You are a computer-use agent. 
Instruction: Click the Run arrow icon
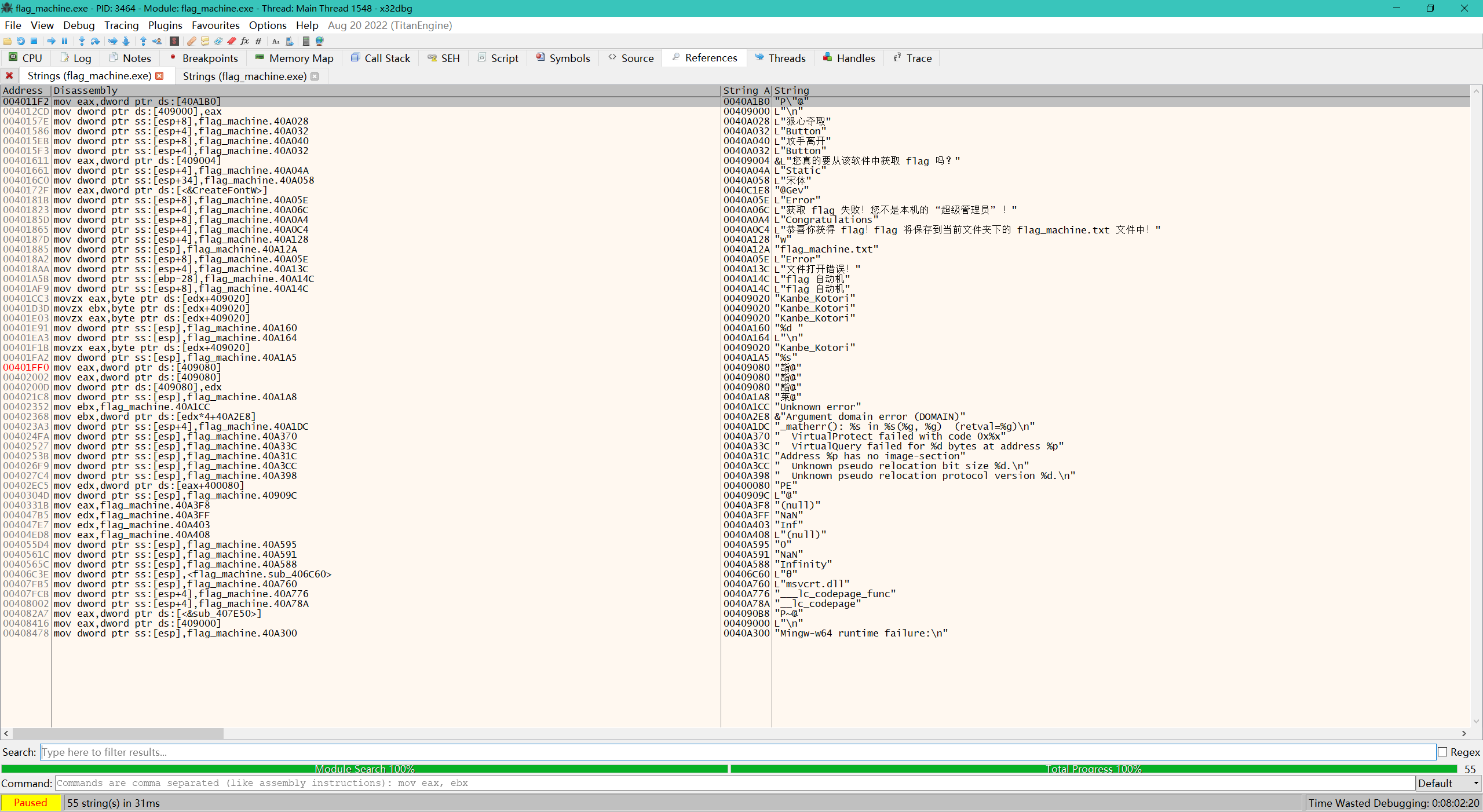[x=52, y=41]
